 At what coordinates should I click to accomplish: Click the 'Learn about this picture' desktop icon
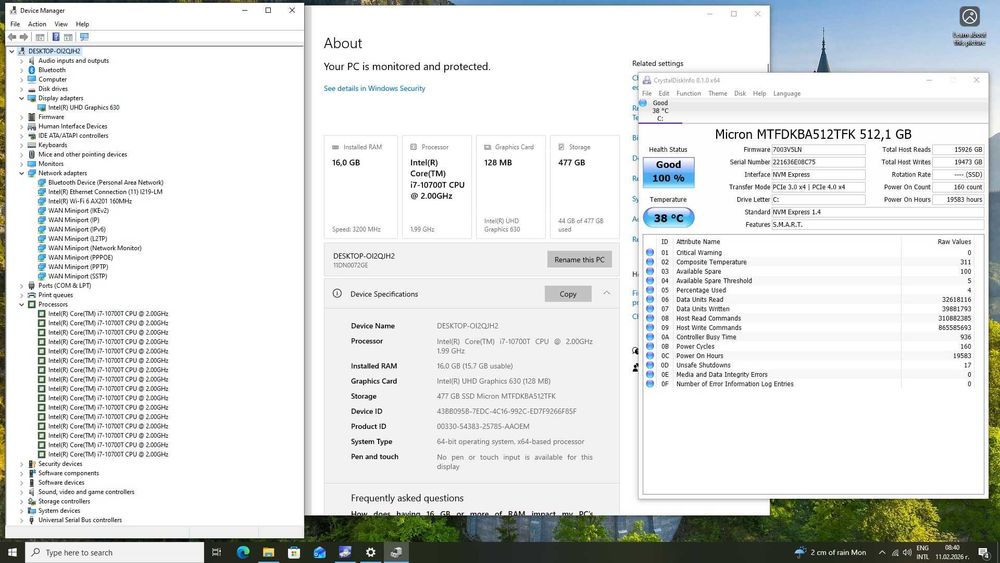pos(969,27)
